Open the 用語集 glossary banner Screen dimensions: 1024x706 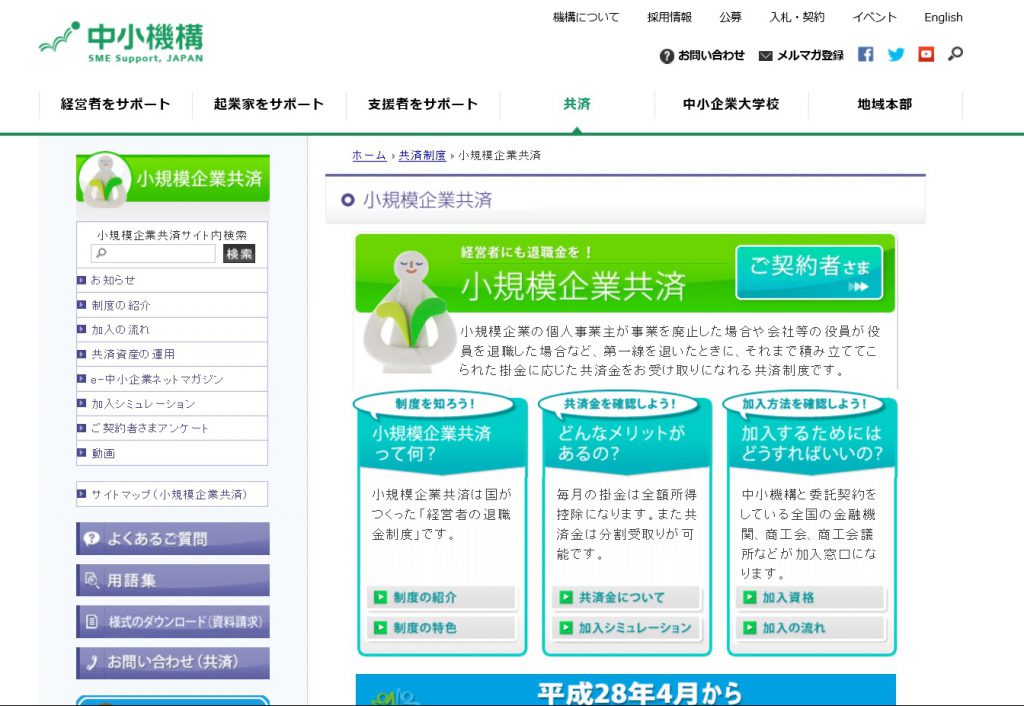173,580
